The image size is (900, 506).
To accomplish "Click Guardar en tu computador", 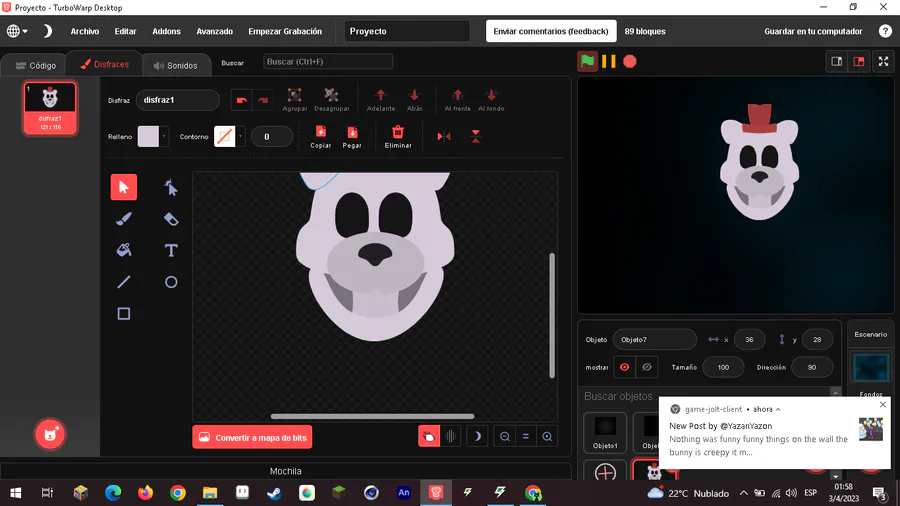I will (x=813, y=32).
